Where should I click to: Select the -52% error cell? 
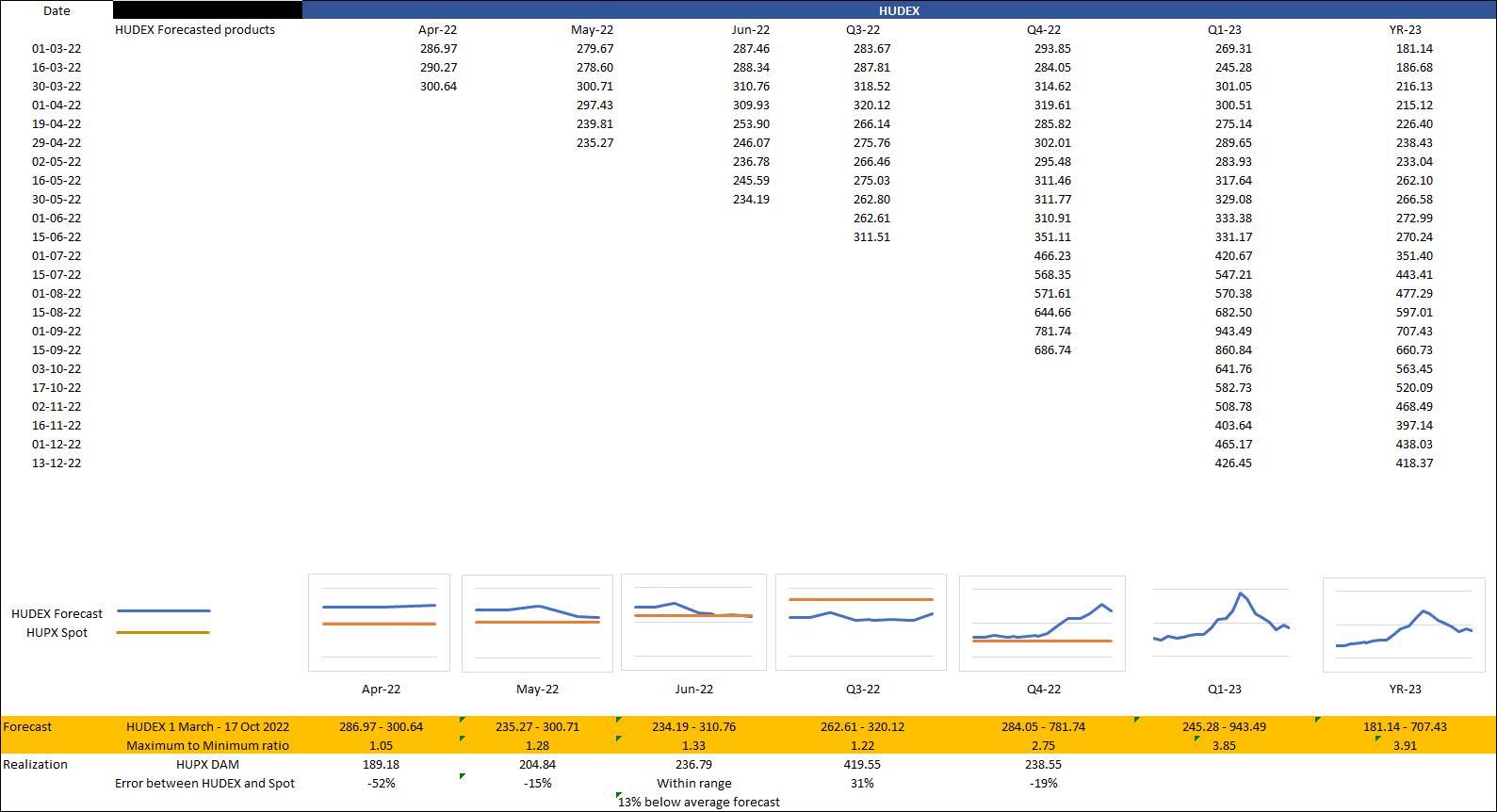click(382, 783)
